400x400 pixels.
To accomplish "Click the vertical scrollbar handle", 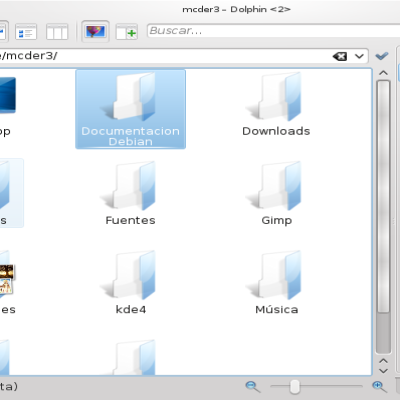I will (x=383, y=197).
